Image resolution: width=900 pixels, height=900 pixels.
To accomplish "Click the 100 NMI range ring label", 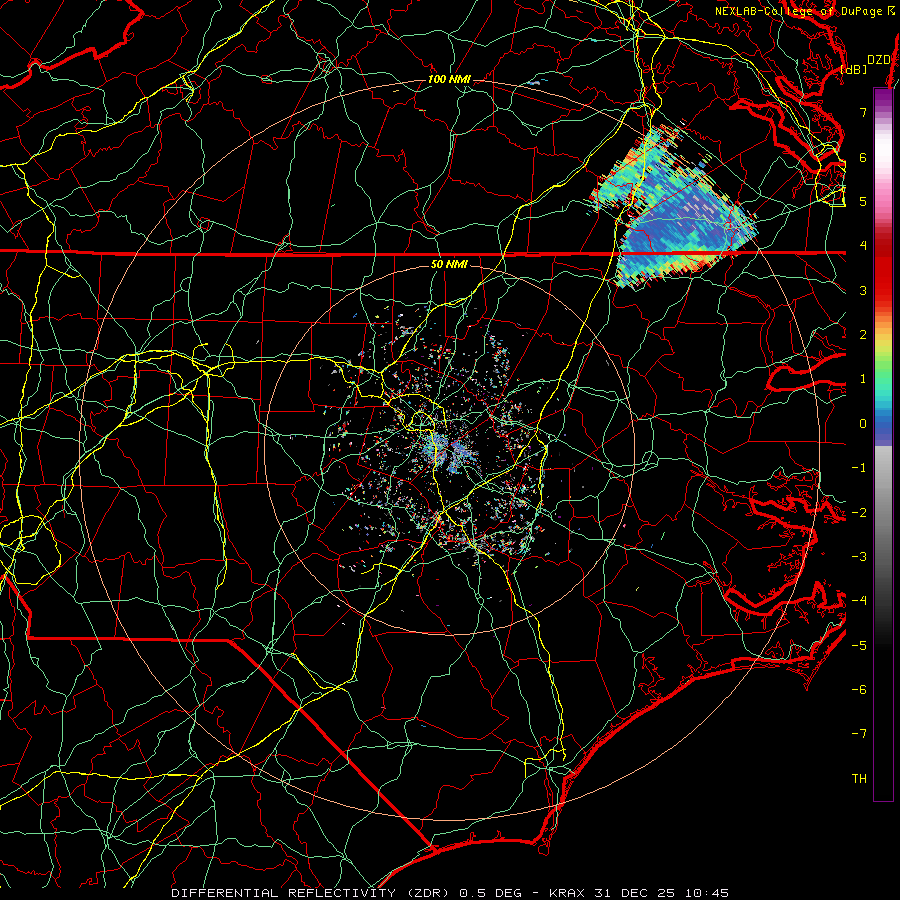I will (x=449, y=79).
